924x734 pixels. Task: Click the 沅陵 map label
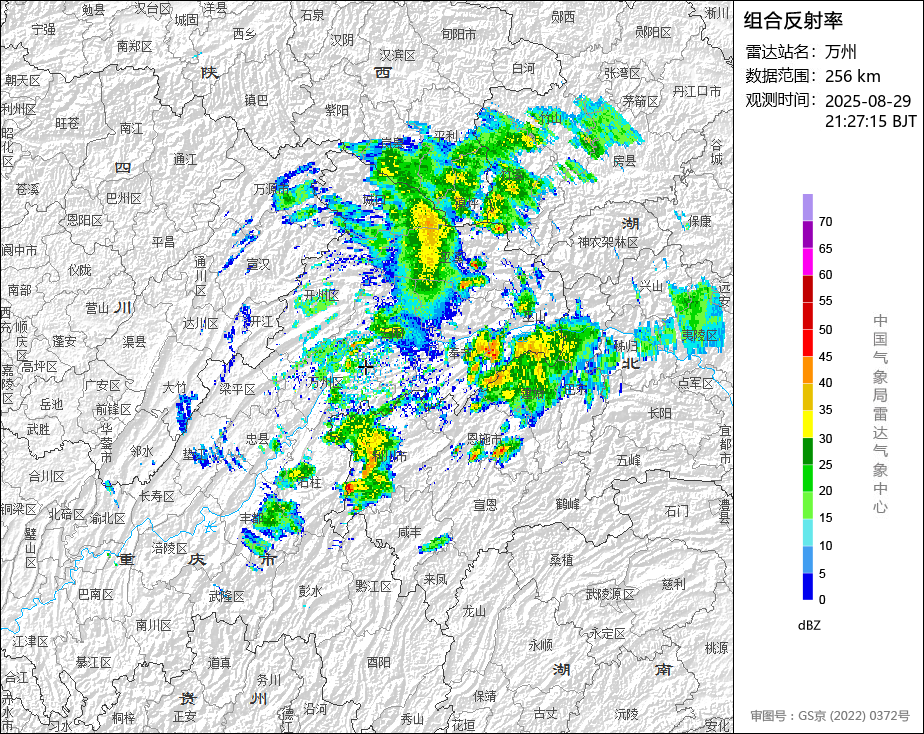pos(626,714)
